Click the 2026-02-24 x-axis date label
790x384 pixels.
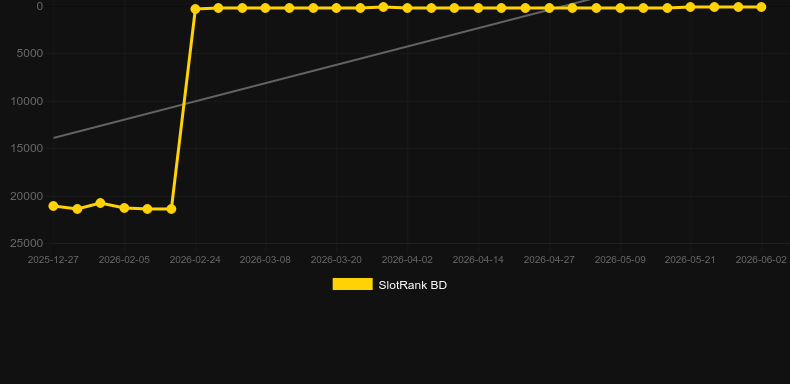tap(195, 260)
